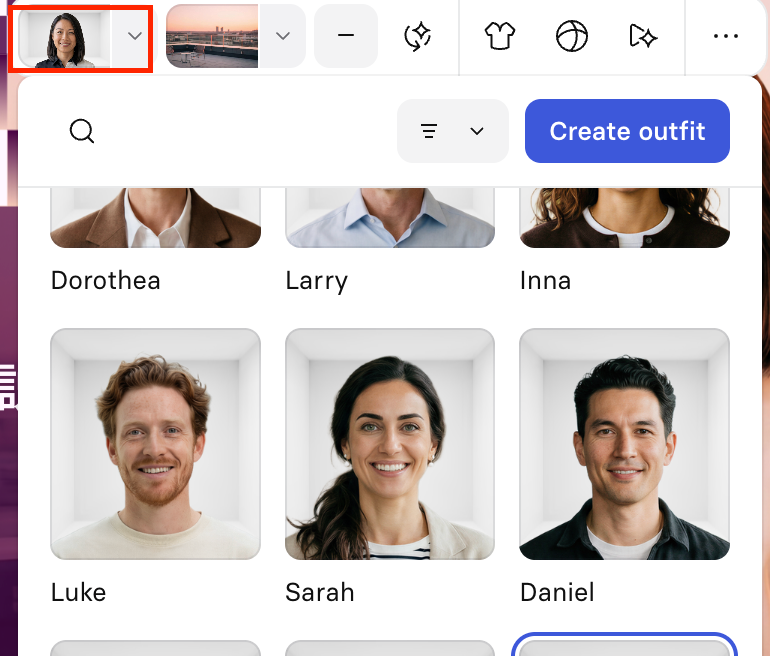Open the three-dots more options menu

click(x=726, y=36)
